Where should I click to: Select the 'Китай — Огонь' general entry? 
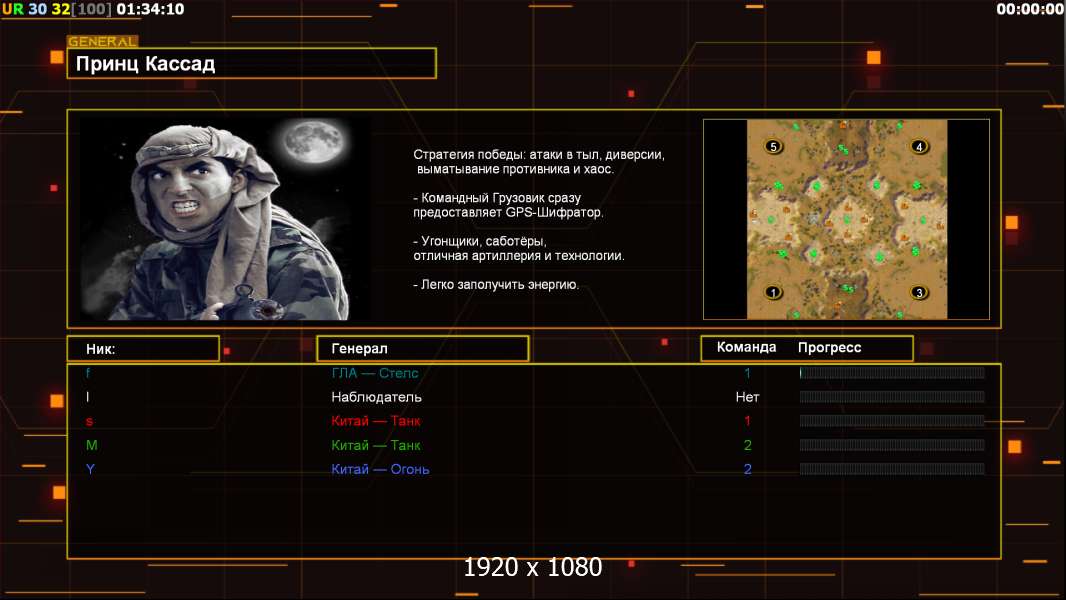pyautogui.click(x=380, y=469)
